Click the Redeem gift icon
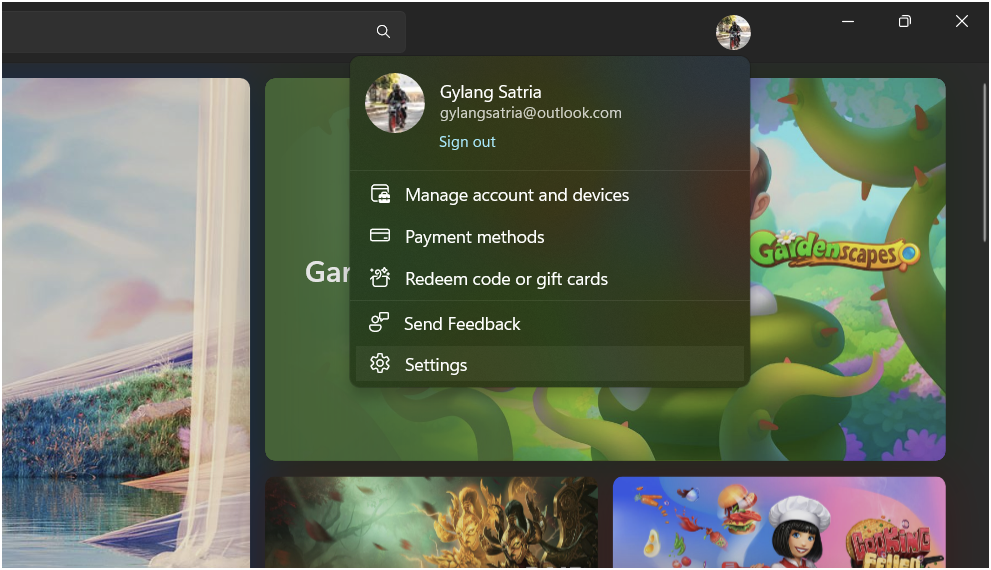Viewport: 991px width, 570px height. pyautogui.click(x=380, y=277)
